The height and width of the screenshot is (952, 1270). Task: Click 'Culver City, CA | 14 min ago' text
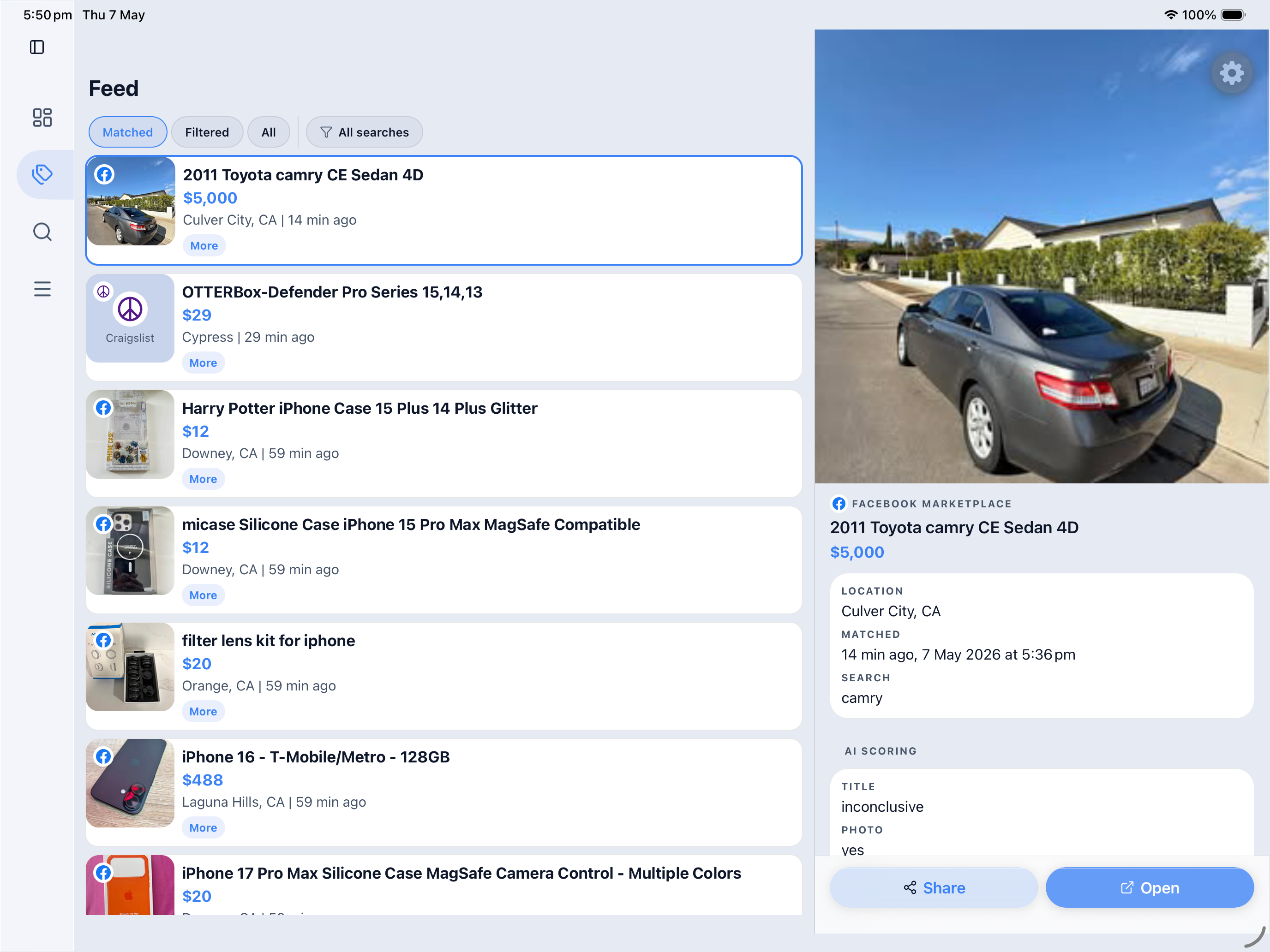[x=270, y=220]
